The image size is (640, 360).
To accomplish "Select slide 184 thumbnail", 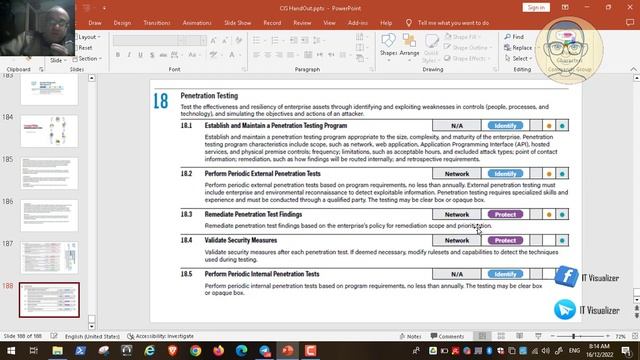I will pos(49,131).
